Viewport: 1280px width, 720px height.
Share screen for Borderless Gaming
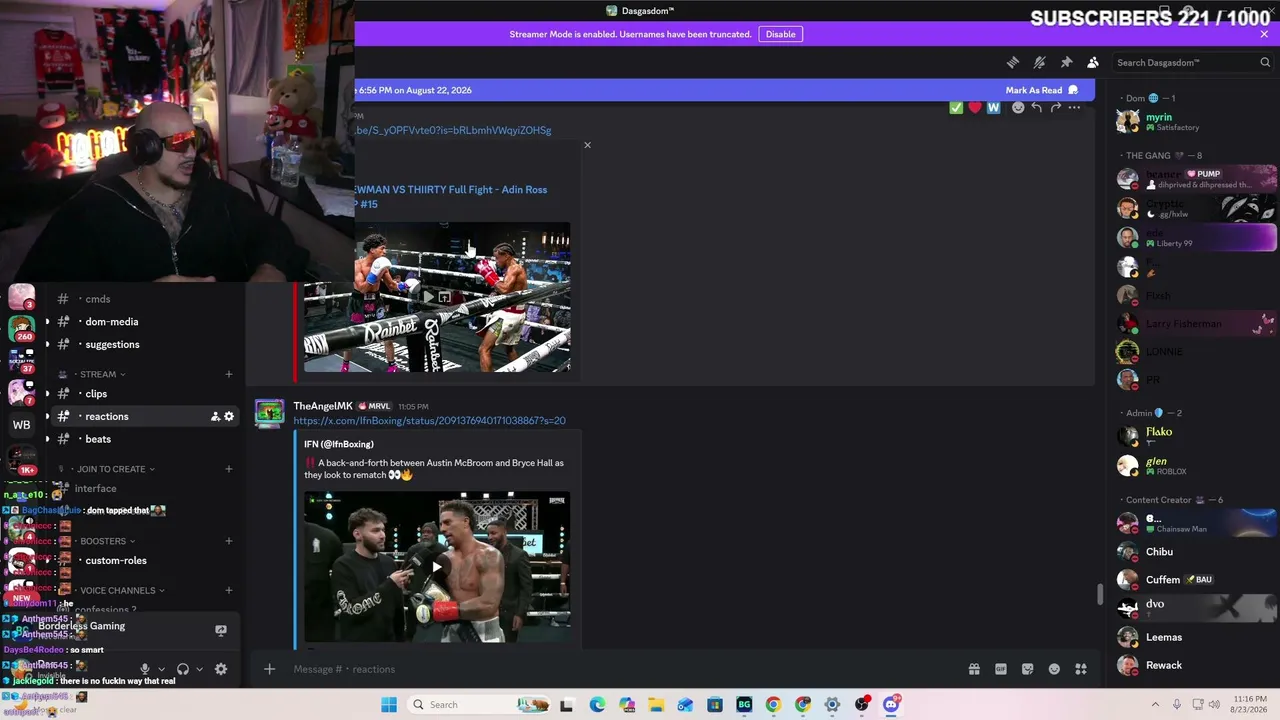click(x=221, y=630)
